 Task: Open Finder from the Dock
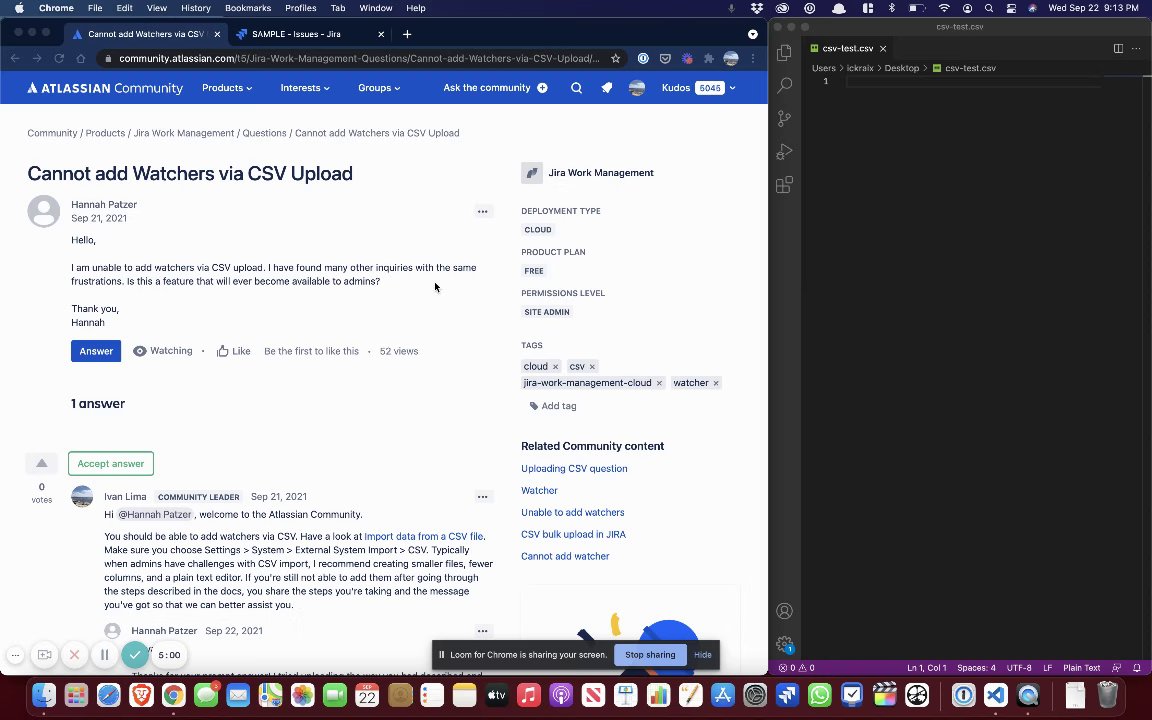tap(44, 694)
